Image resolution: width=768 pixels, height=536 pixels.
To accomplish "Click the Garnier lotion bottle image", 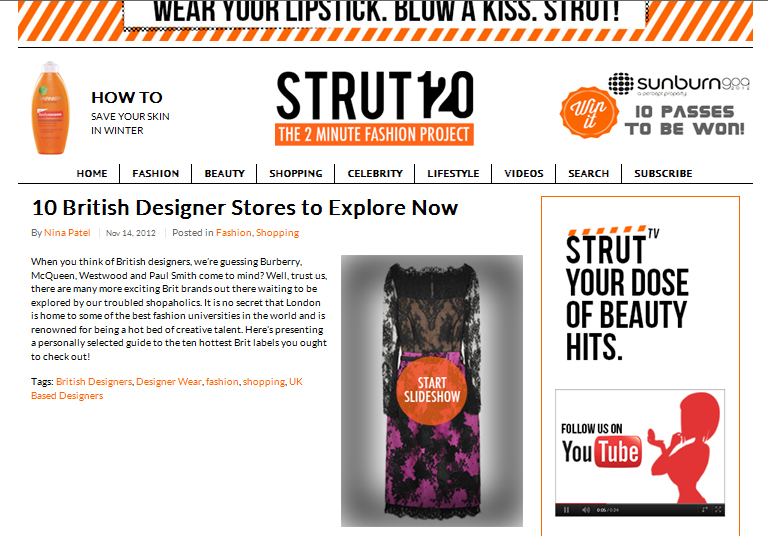I will [x=50, y=108].
